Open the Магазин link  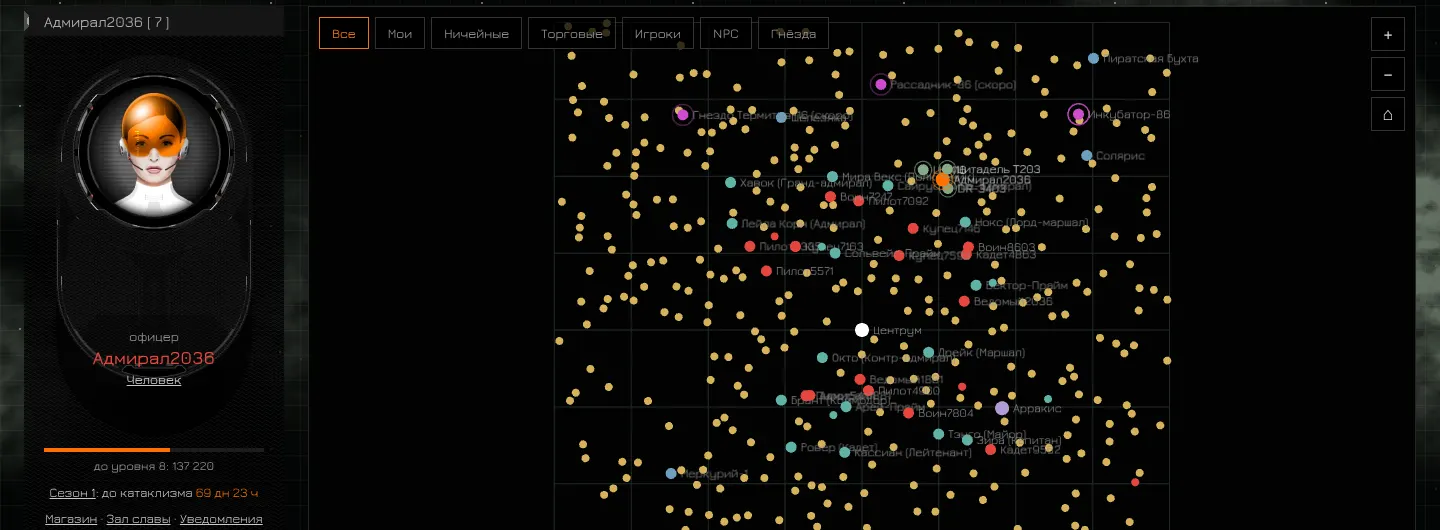(x=71, y=519)
